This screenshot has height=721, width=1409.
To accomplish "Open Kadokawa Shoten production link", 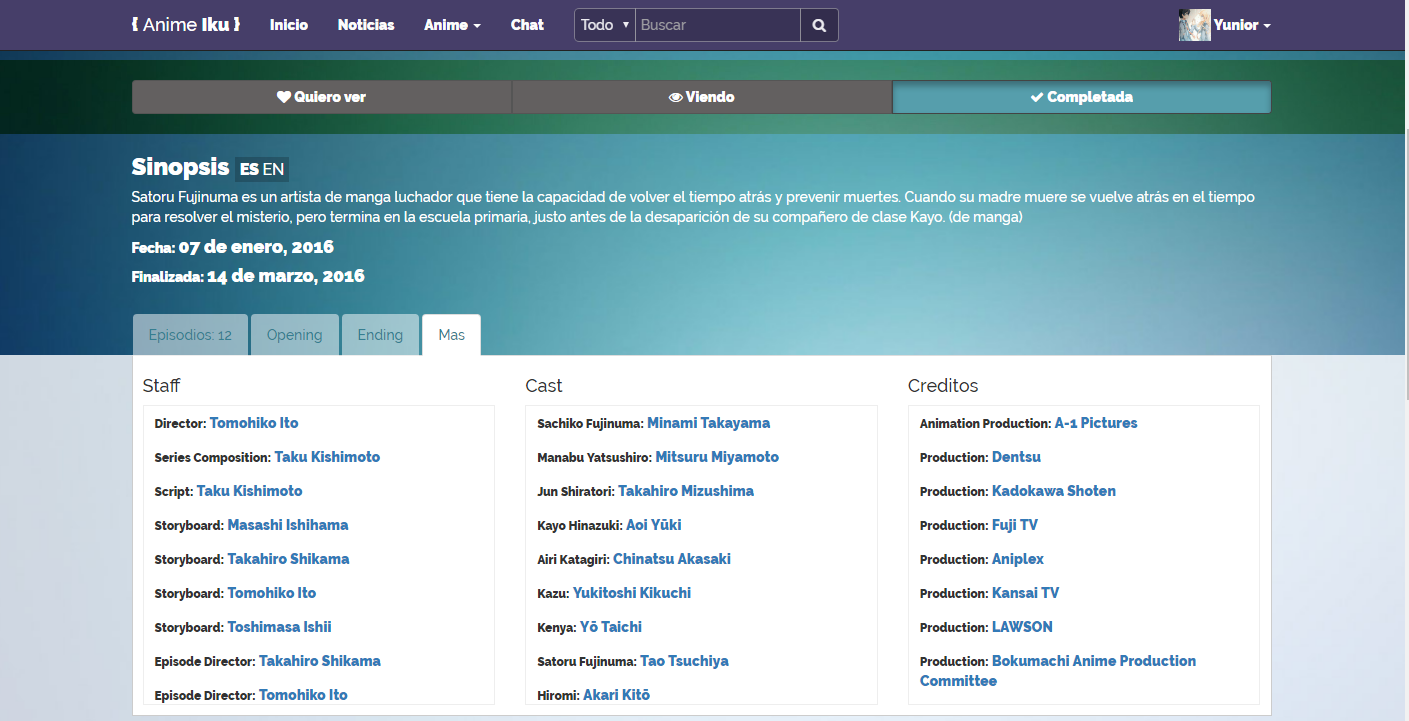I will 1054,491.
